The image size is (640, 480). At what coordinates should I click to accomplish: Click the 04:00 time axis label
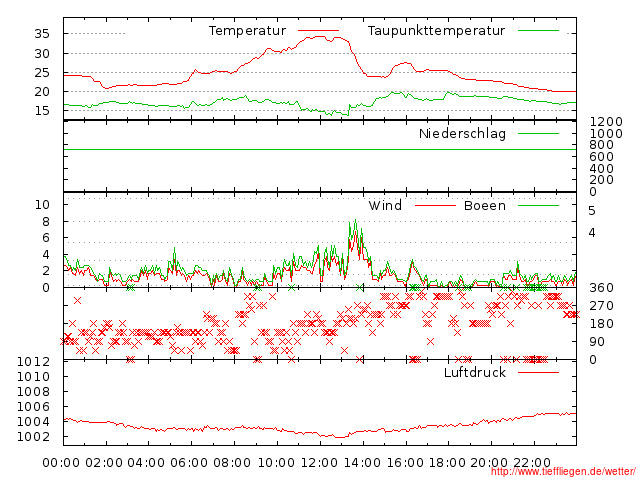(x=147, y=463)
